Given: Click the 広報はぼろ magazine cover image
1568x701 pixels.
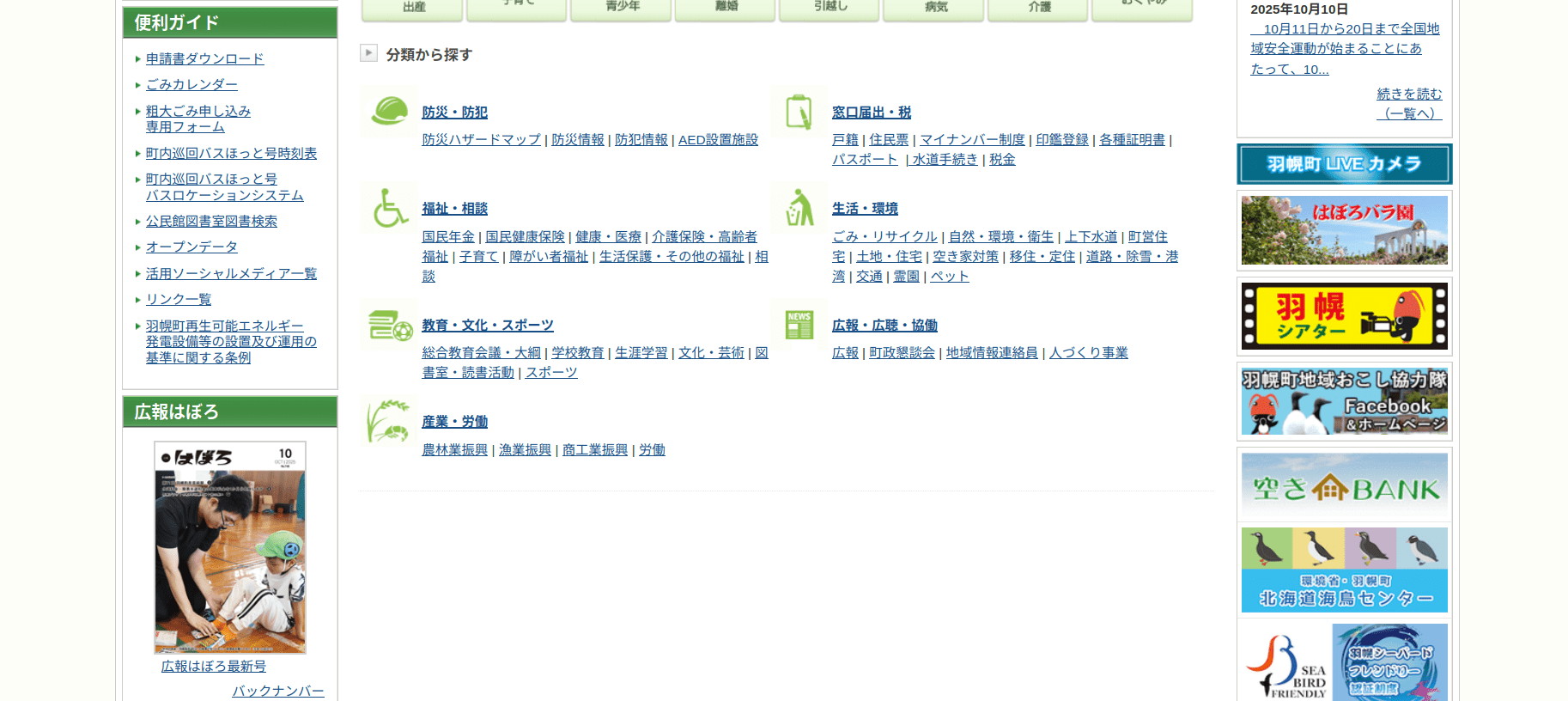Looking at the screenshot, I should (230, 547).
